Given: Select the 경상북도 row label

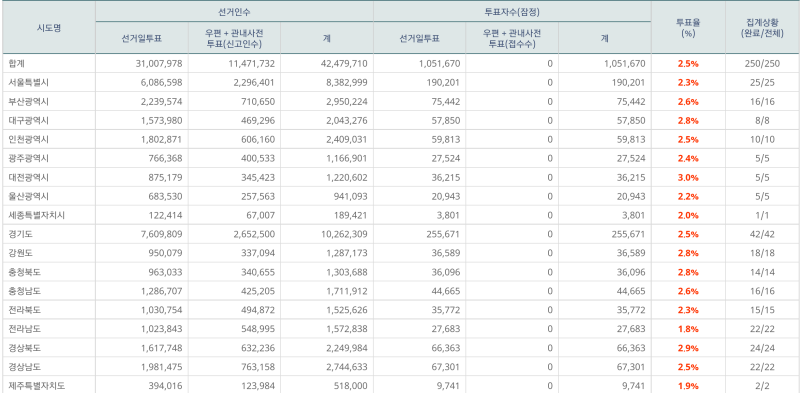Looking at the screenshot, I should [x=24, y=348].
